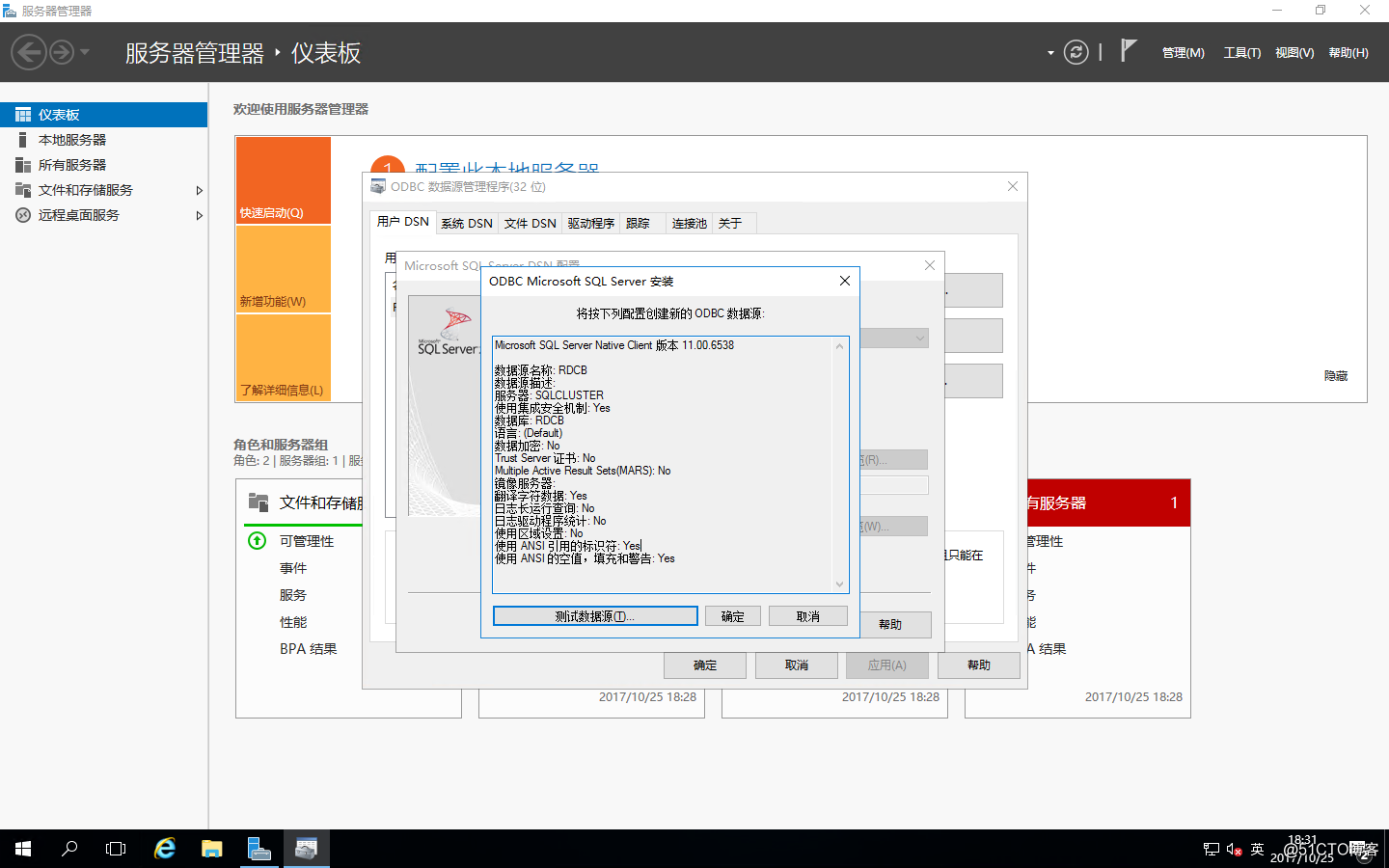Screen dimensions: 1389x868
Task: Click 可管理性 in 文件和存储服务 tile
Action: click(x=307, y=541)
